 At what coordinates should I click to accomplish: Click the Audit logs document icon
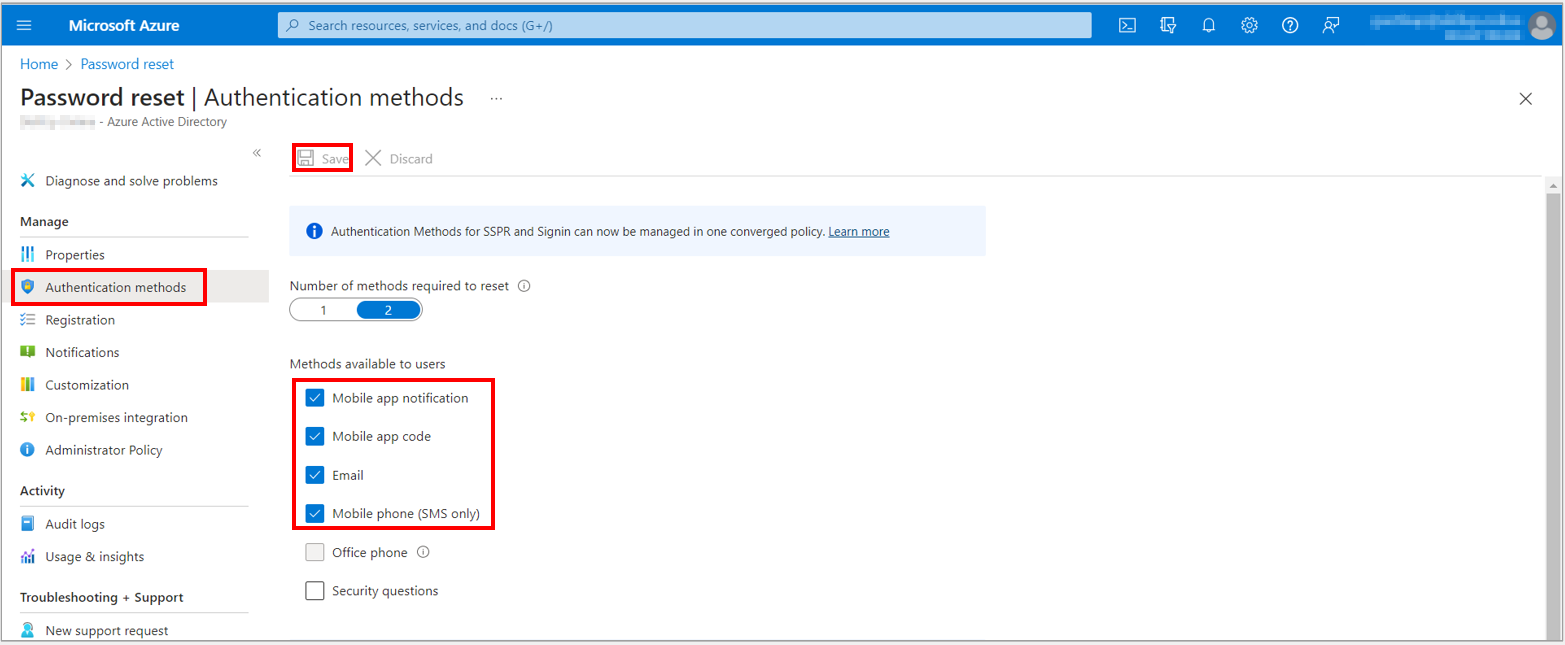click(x=28, y=524)
